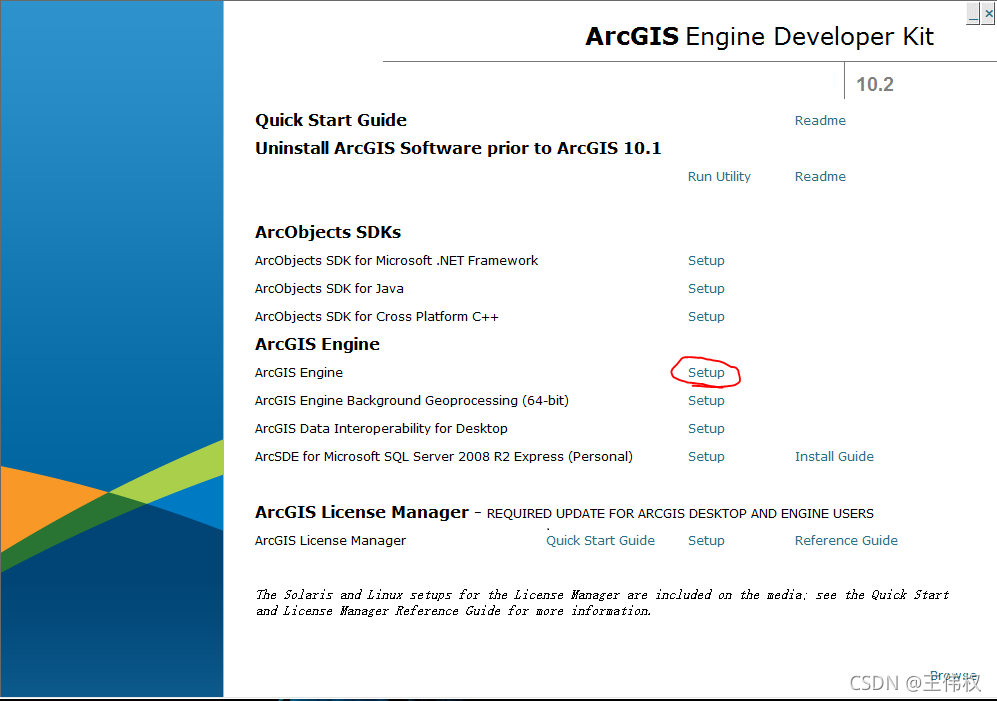Image resolution: width=997 pixels, height=701 pixels.
Task: Launch Setup for ArcGIS License Manager
Action: tap(706, 541)
